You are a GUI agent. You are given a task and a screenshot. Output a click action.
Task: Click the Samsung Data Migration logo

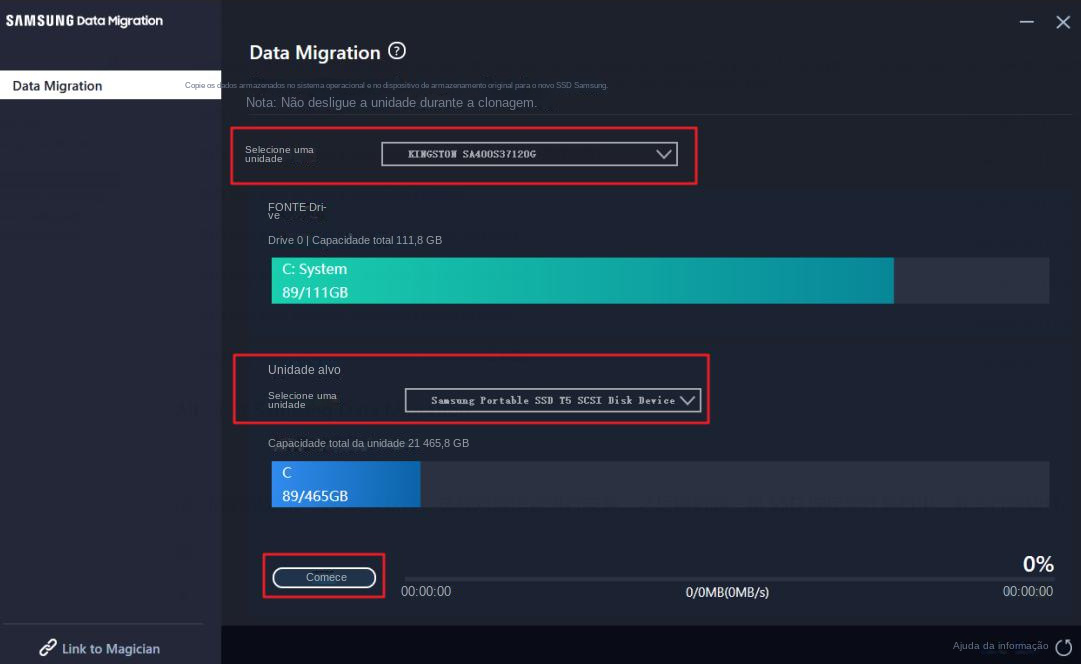pos(84,21)
